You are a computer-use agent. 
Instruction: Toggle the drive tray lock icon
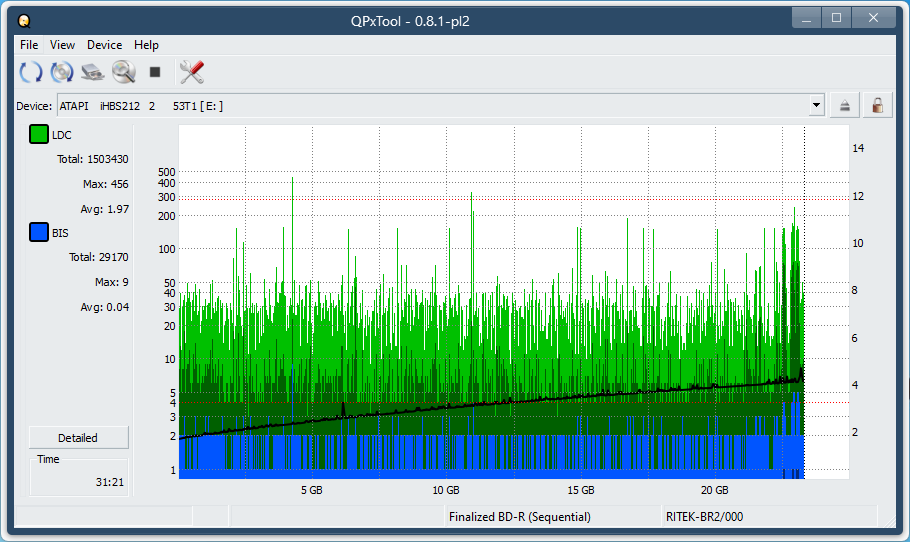[878, 106]
